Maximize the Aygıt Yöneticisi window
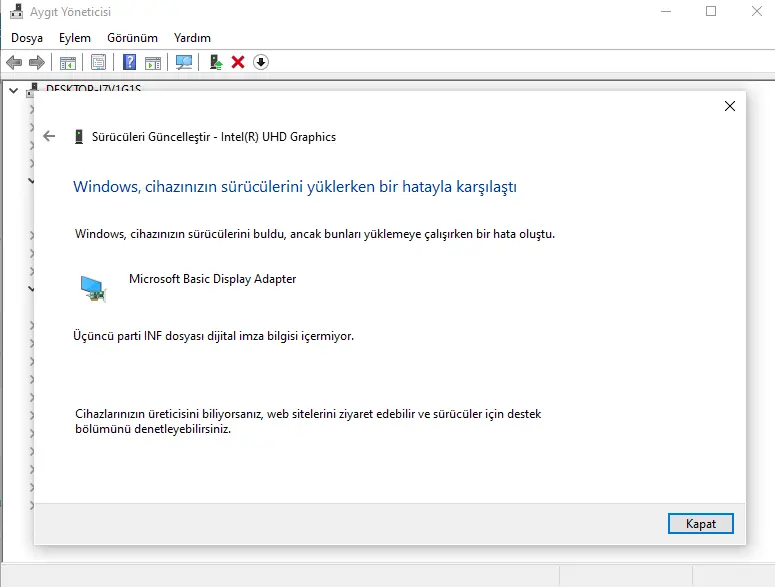Screen dimensions: 775x587 click(x=711, y=11)
